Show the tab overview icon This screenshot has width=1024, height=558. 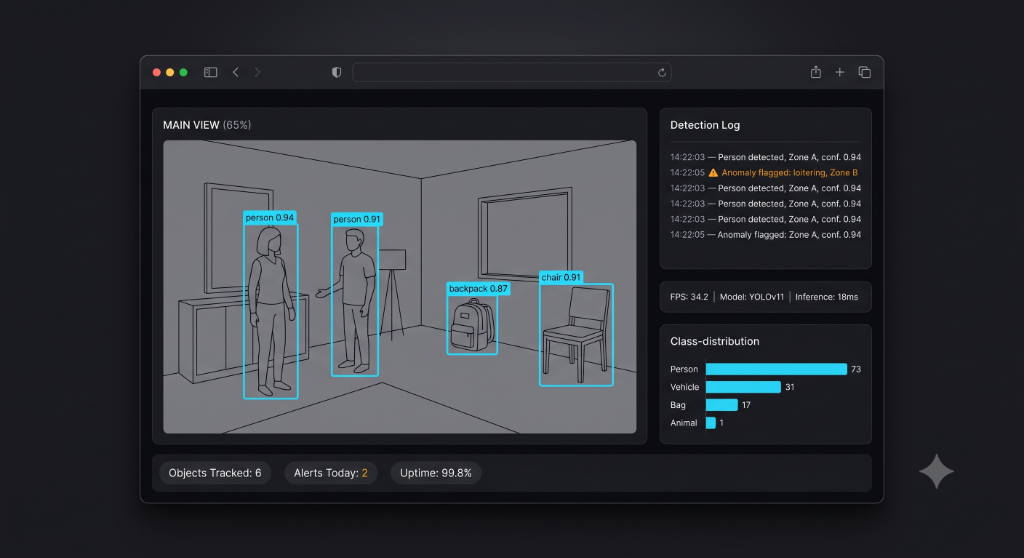[x=865, y=72]
